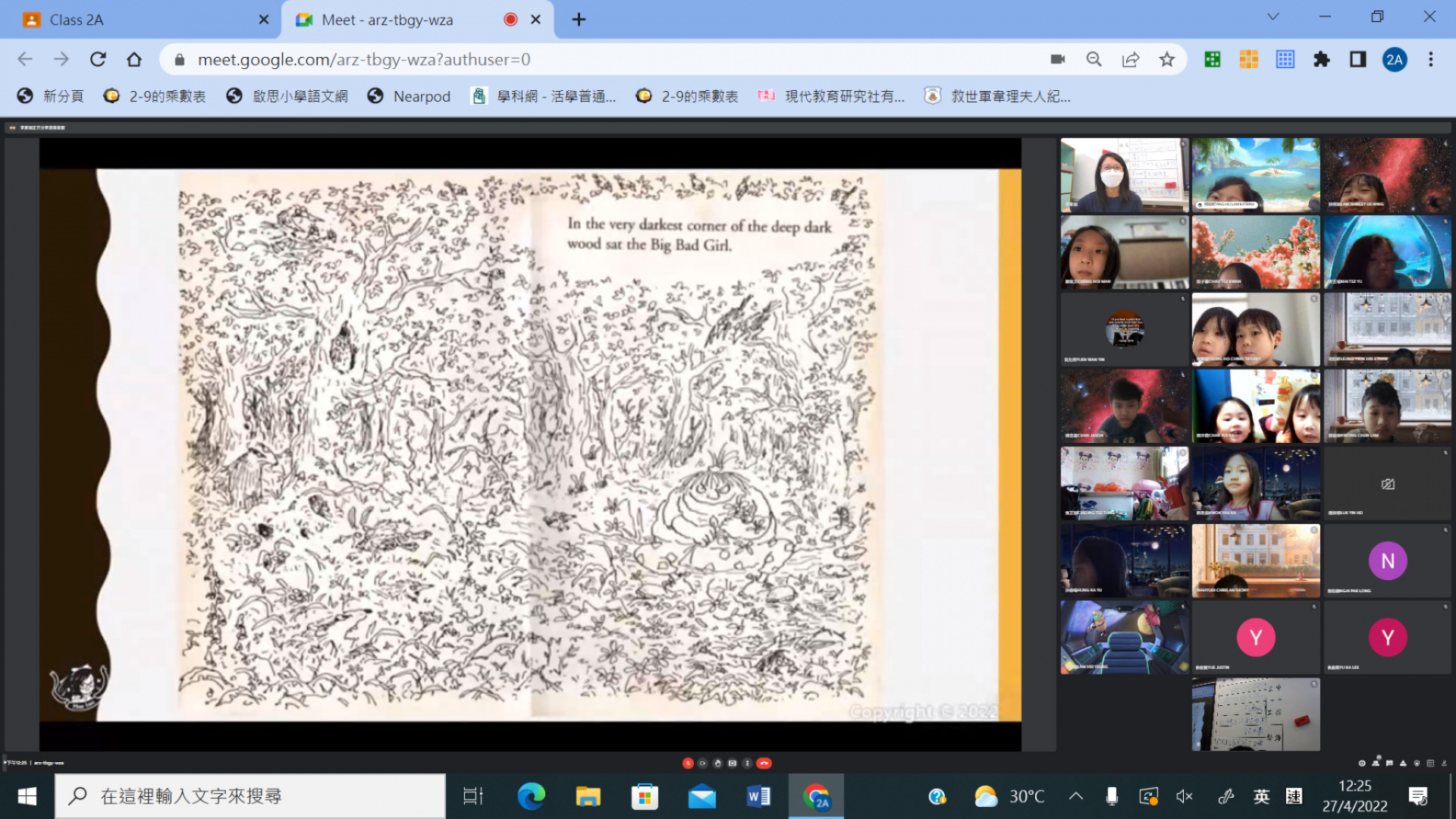
Task: Expand the tab search chevron
Action: click(x=1272, y=17)
